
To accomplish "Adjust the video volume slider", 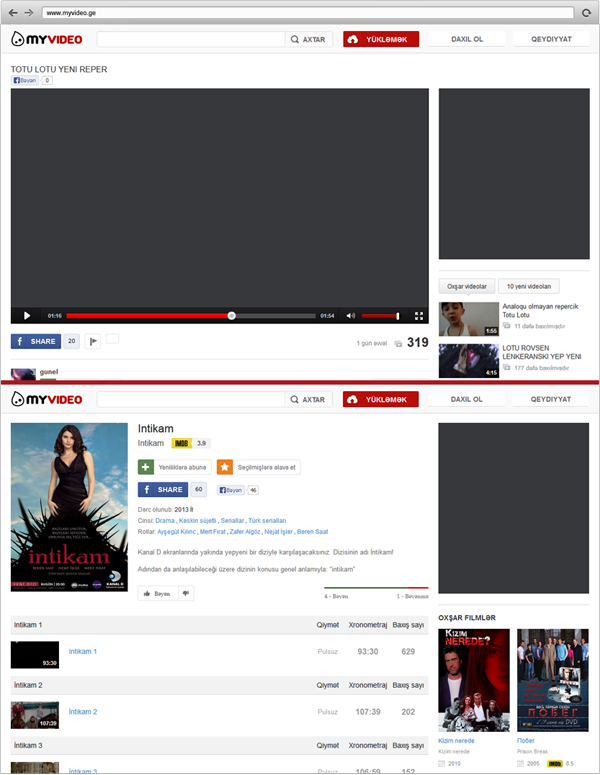I will coord(381,316).
